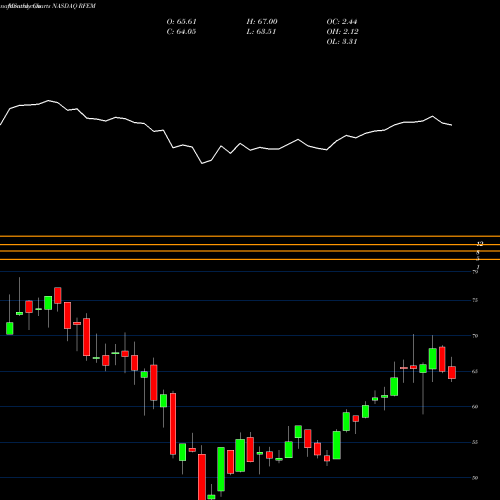This screenshot has width=500, height=500.
Task: Click the end of the white line graph
Action: coord(452,125)
